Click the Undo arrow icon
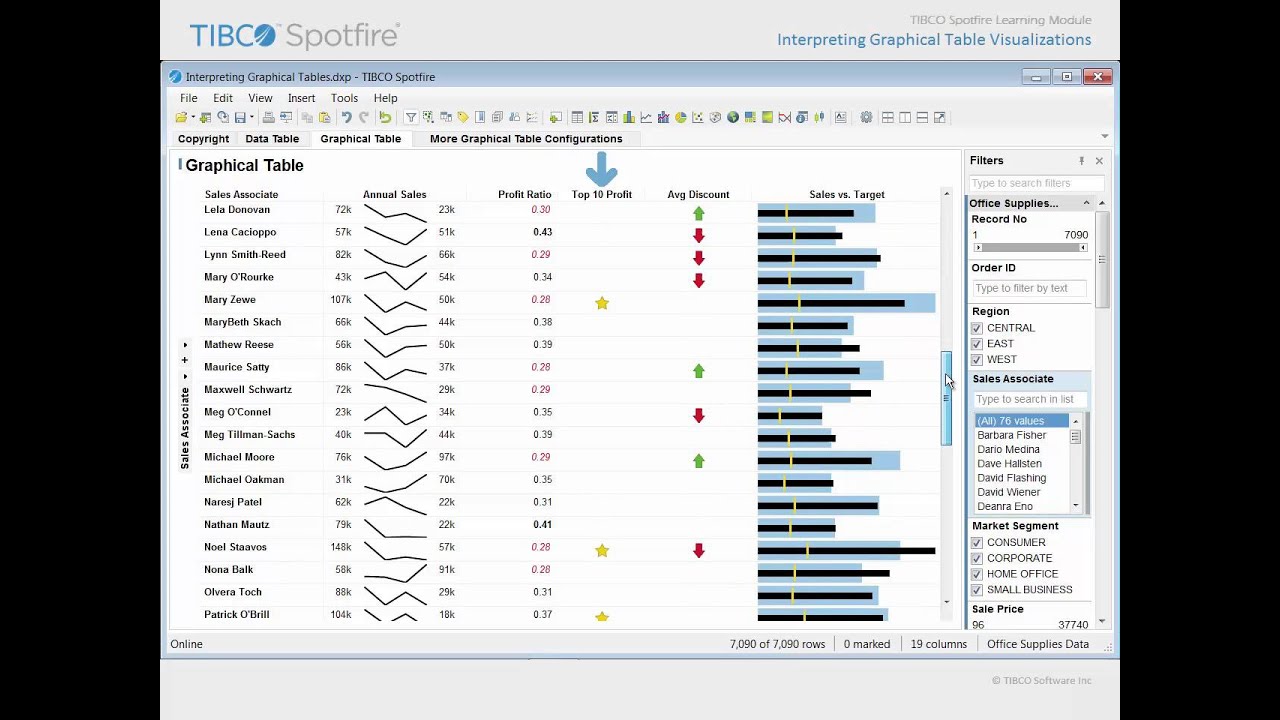This screenshot has height=720, width=1280. click(x=347, y=117)
